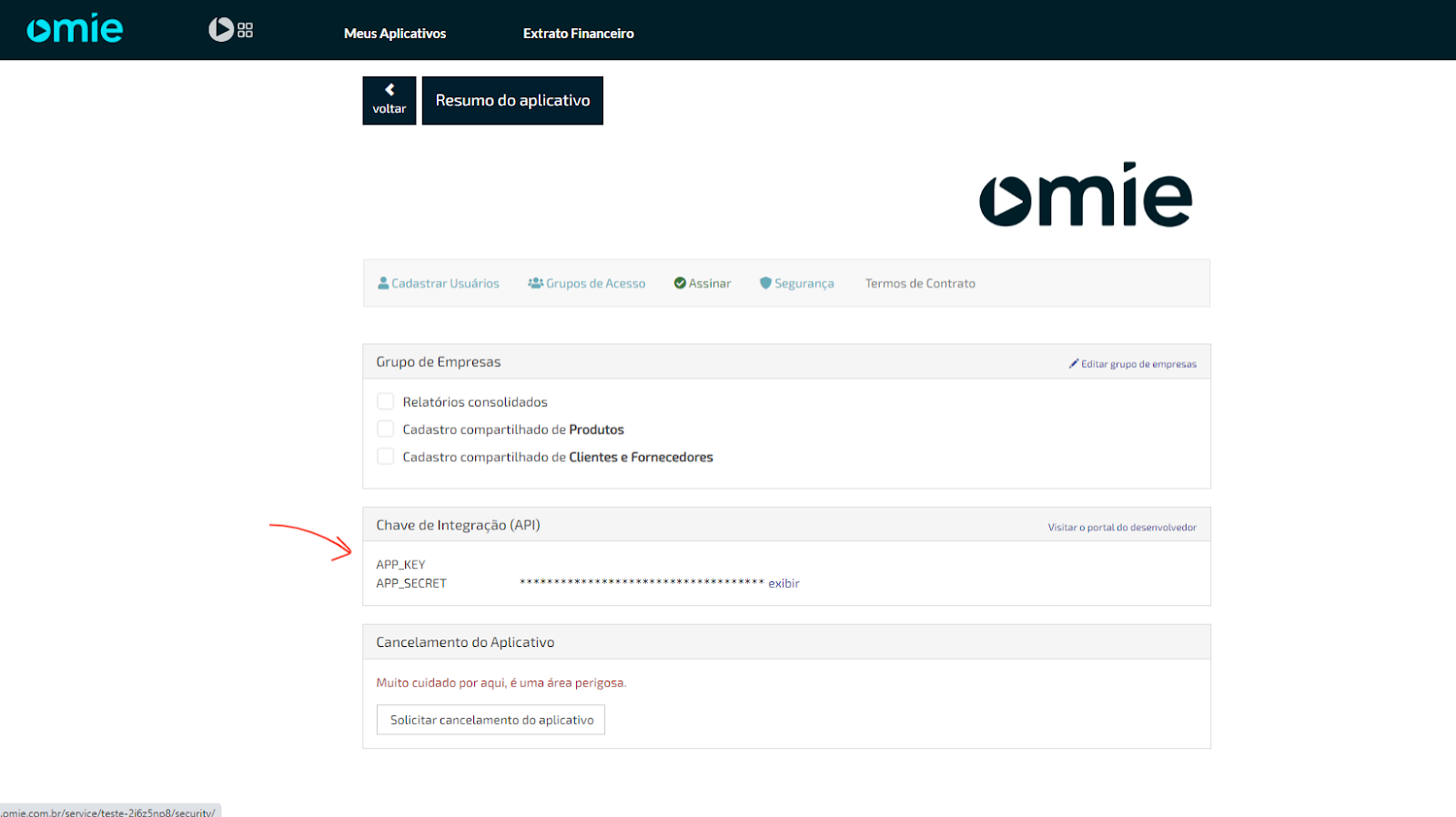Click the Cancelamento do Aplicativo header

[786, 642]
